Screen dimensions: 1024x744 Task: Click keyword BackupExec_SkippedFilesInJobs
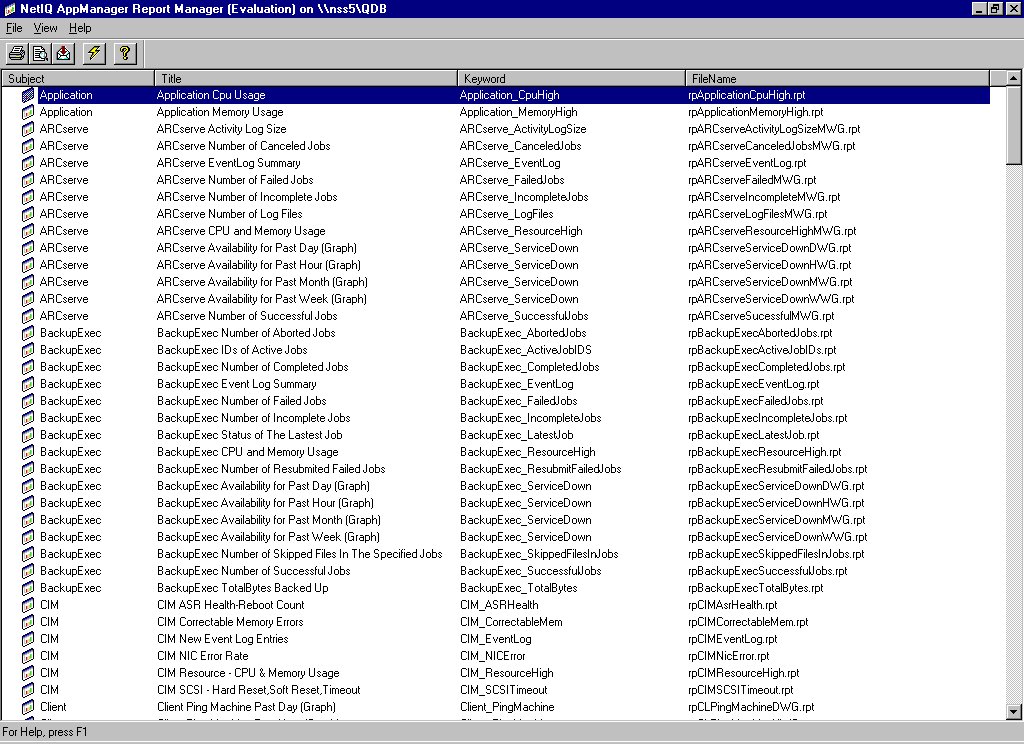point(539,554)
